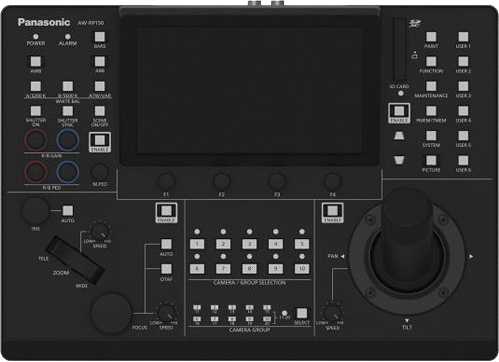Image resolution: width=499 pixels, height=362 pixels.
Task: Tap the central LCD touchscreen
Action: 249,90
